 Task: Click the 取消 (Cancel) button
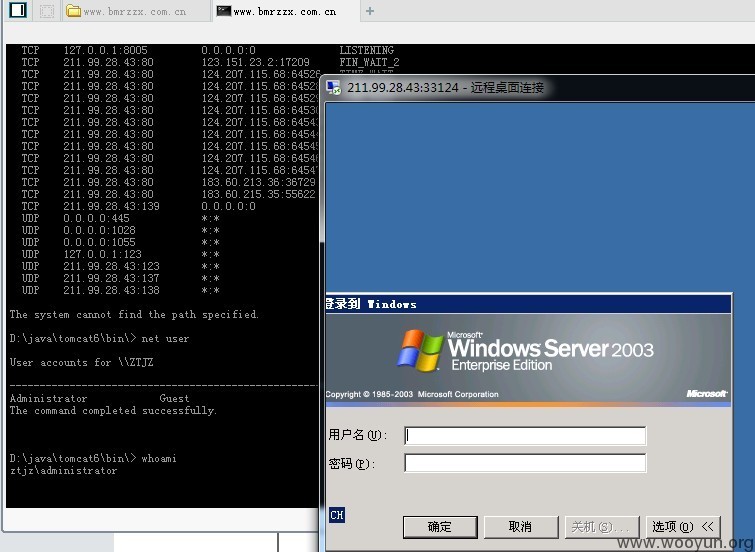click(x=521, y=527)
